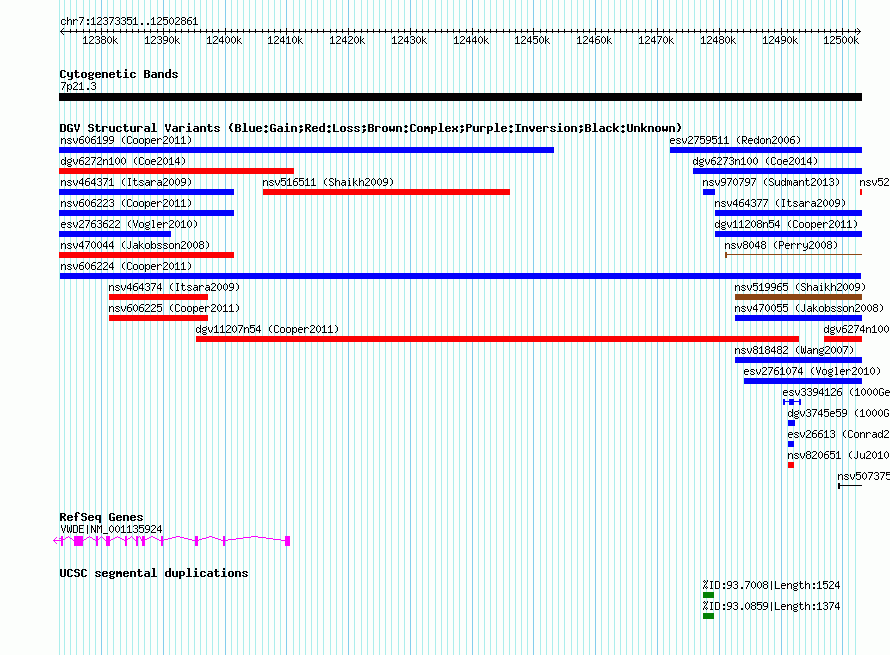Select the nsv464377 (Itsara2009) label
This screenshot has width=890, height=655.
tap(780, 203)
